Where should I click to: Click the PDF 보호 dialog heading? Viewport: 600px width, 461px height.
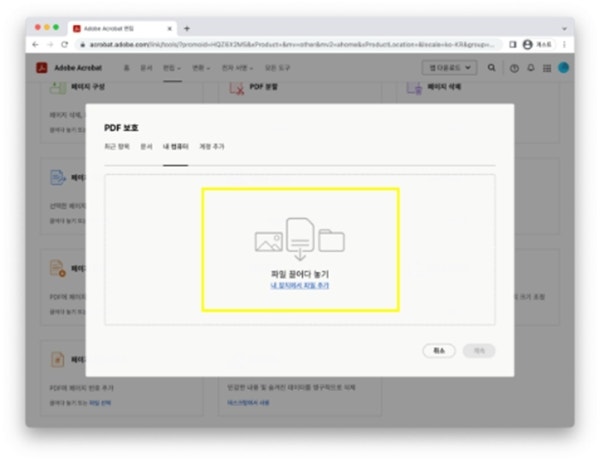121,128
